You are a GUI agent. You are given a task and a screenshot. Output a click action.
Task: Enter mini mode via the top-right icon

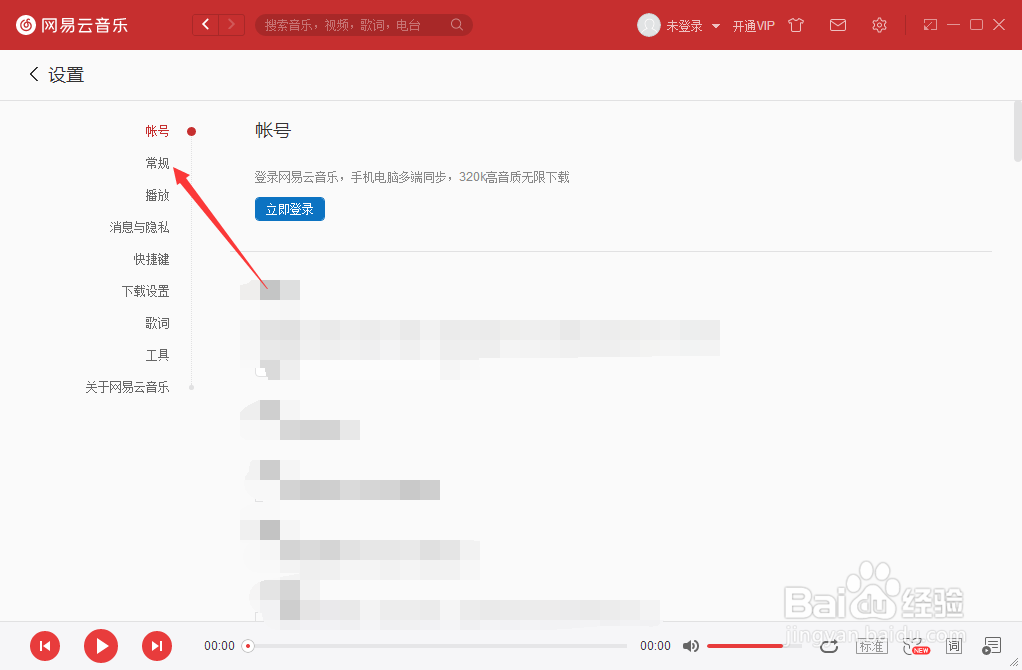(x=932, y=24)
